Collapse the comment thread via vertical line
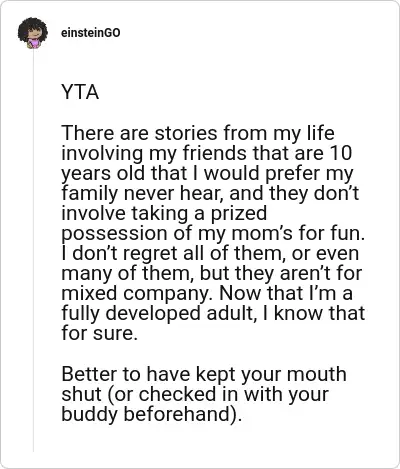Viewport: 400px width, 469px height. pos(33,250)
